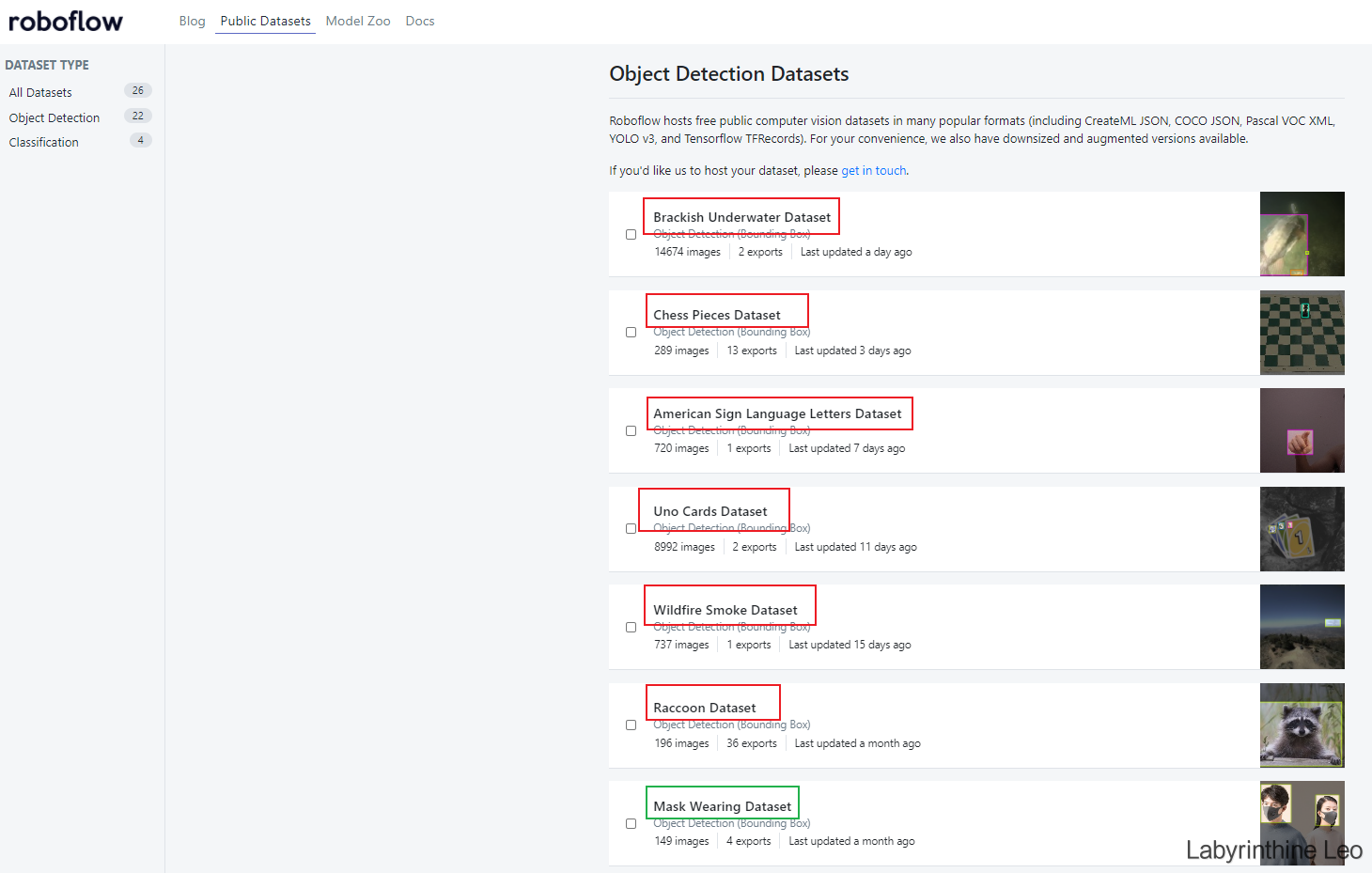Tick the Chess Pieces Dataset checkbox

coord(631,333)
